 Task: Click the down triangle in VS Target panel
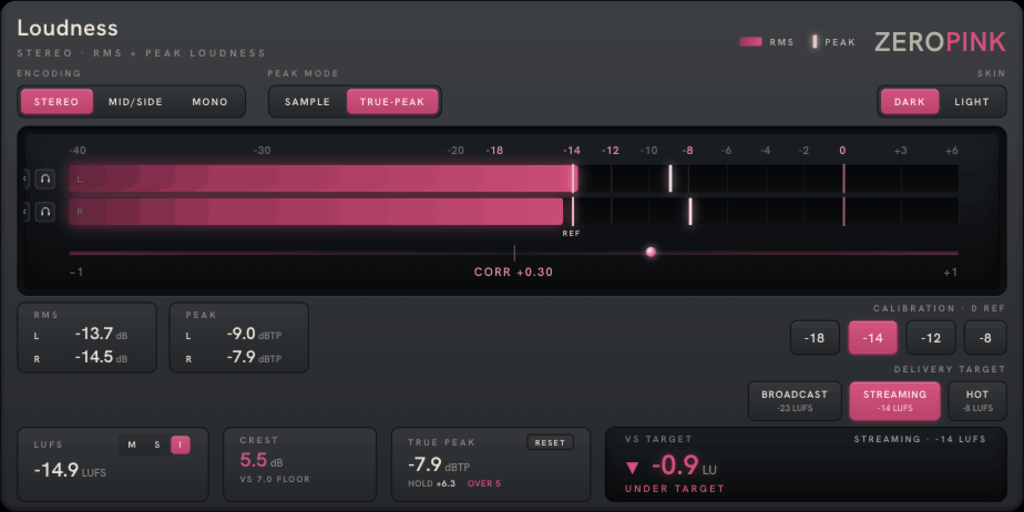pos(632,468)
